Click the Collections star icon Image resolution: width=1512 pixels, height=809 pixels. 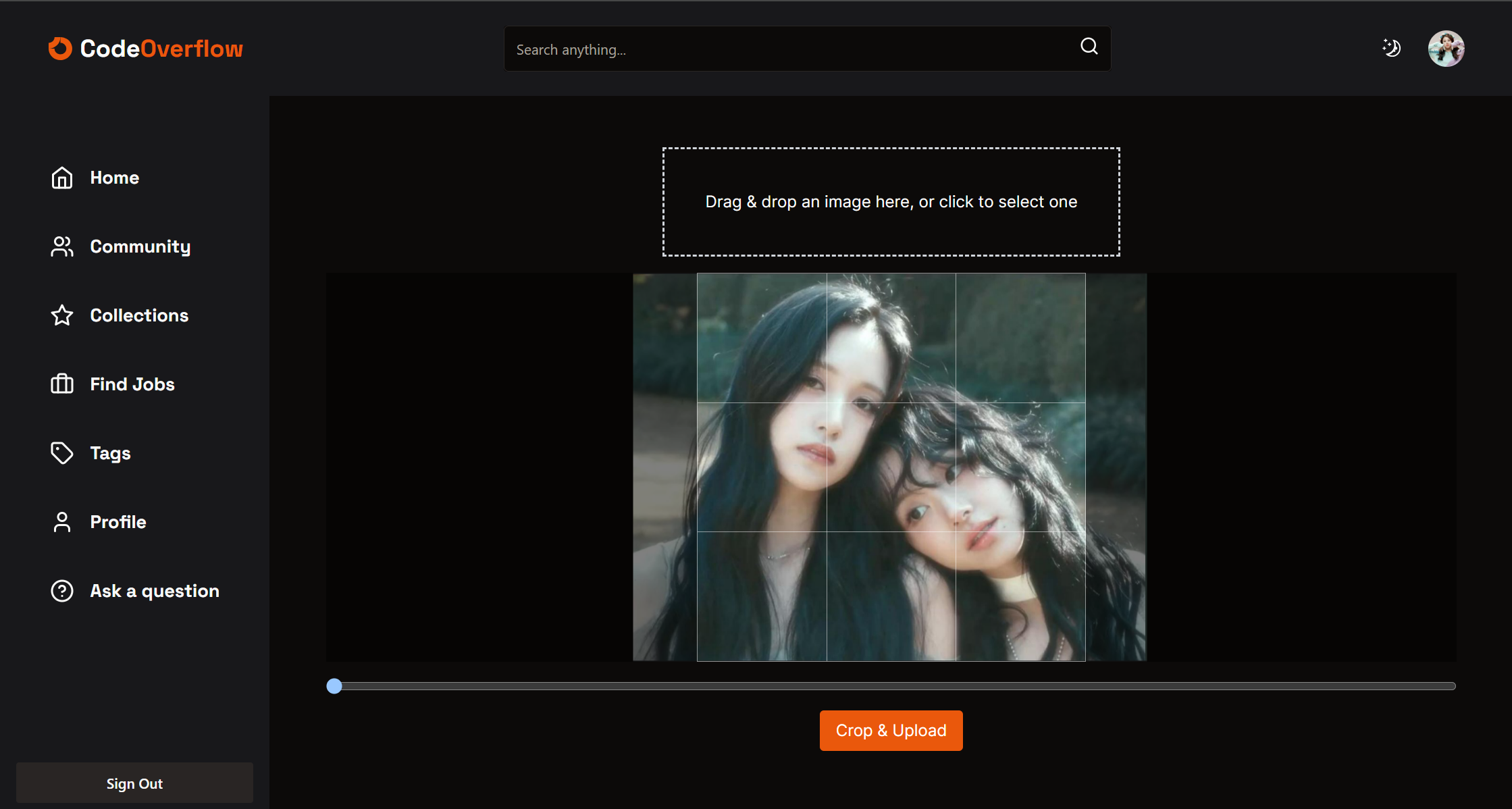point(62,315)
